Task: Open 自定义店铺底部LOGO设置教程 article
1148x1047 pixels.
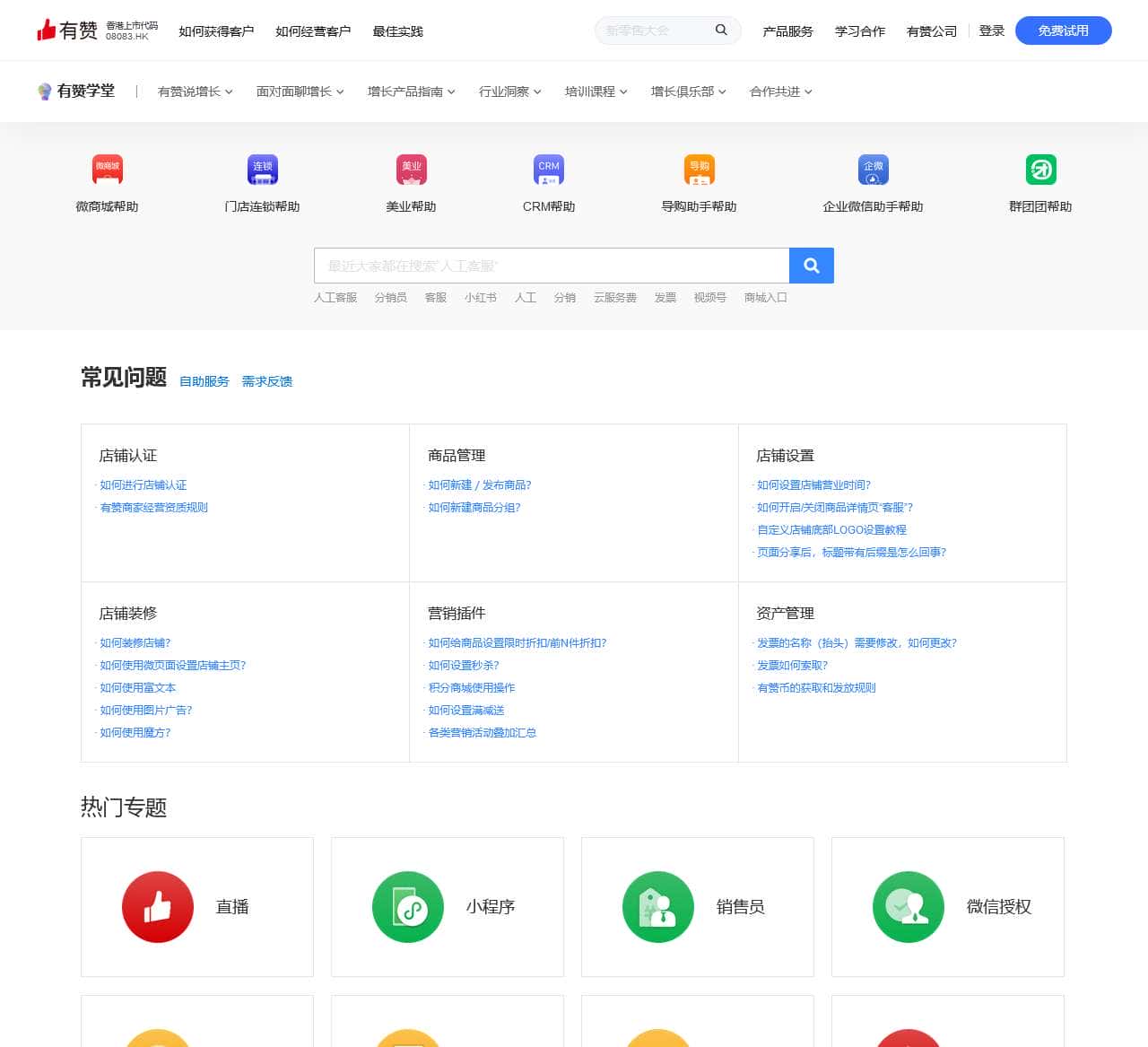Action: [832, 530]
